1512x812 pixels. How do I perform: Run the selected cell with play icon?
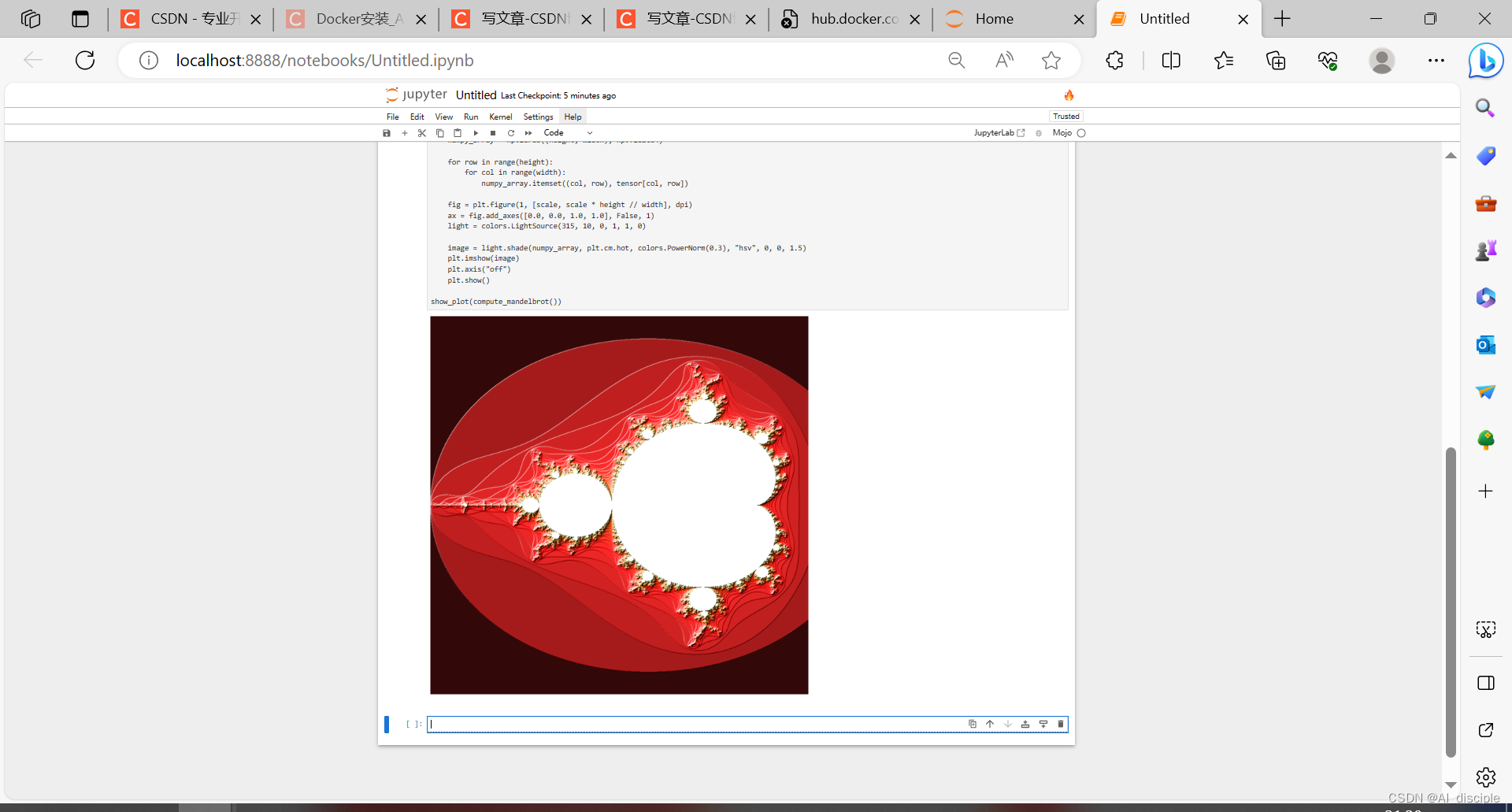[x=476, y=133]
